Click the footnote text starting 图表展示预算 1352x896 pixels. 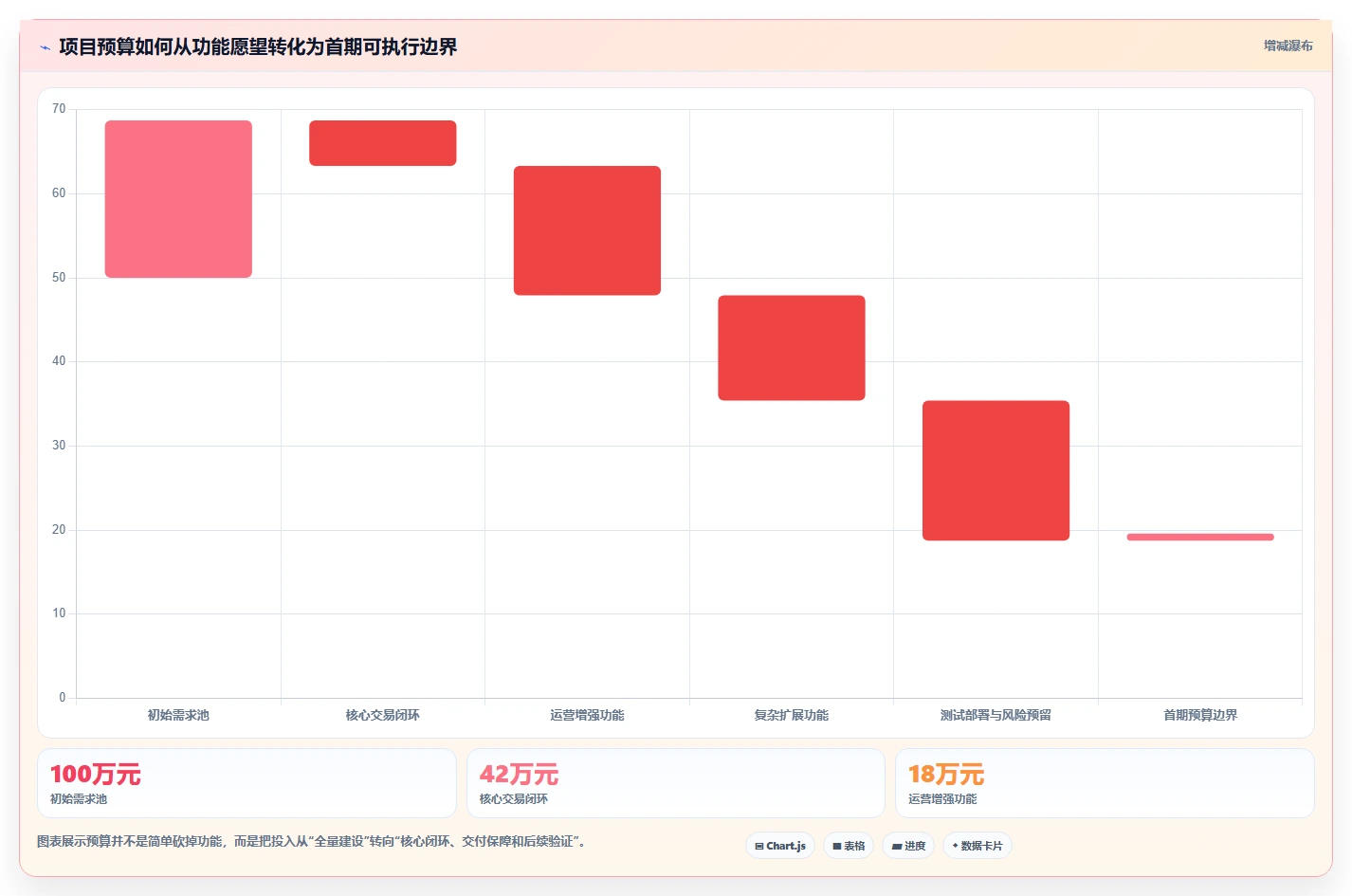311,842
